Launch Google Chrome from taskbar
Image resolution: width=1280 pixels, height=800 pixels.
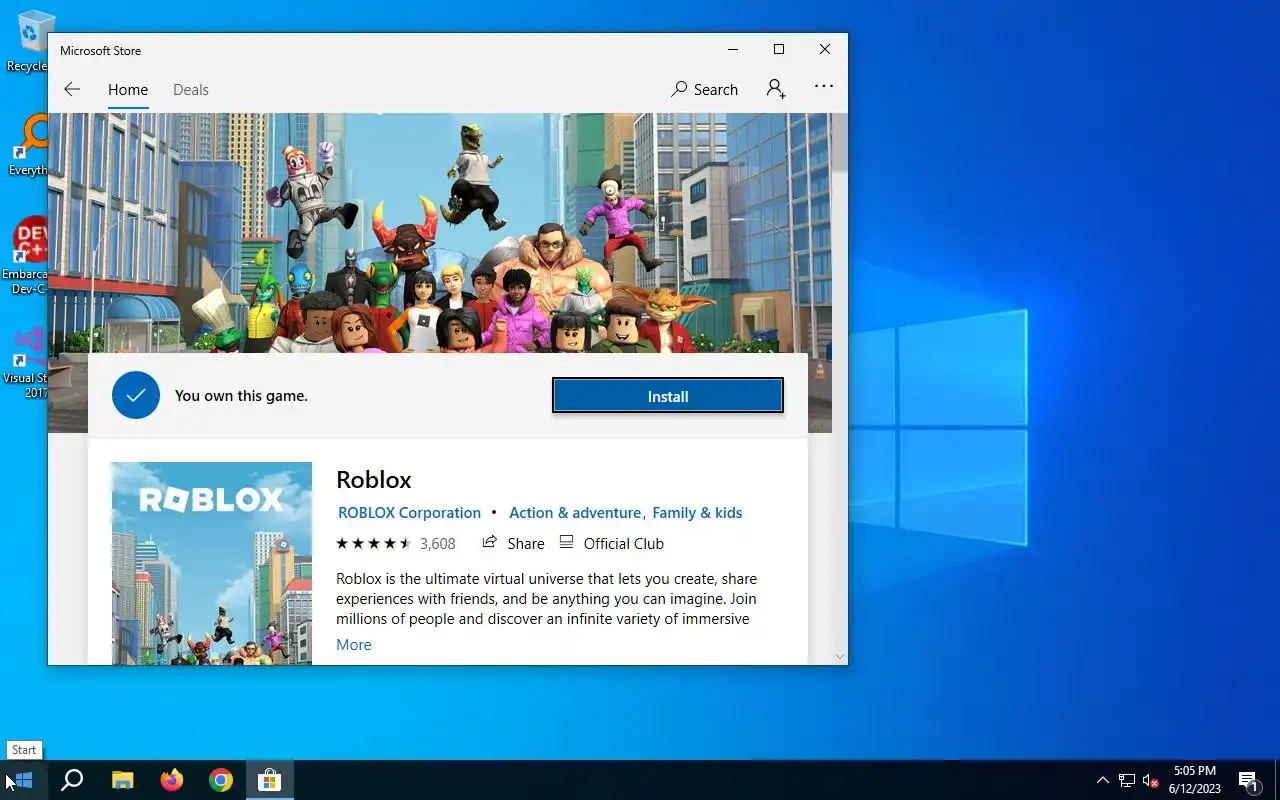(x=221, y=780)
